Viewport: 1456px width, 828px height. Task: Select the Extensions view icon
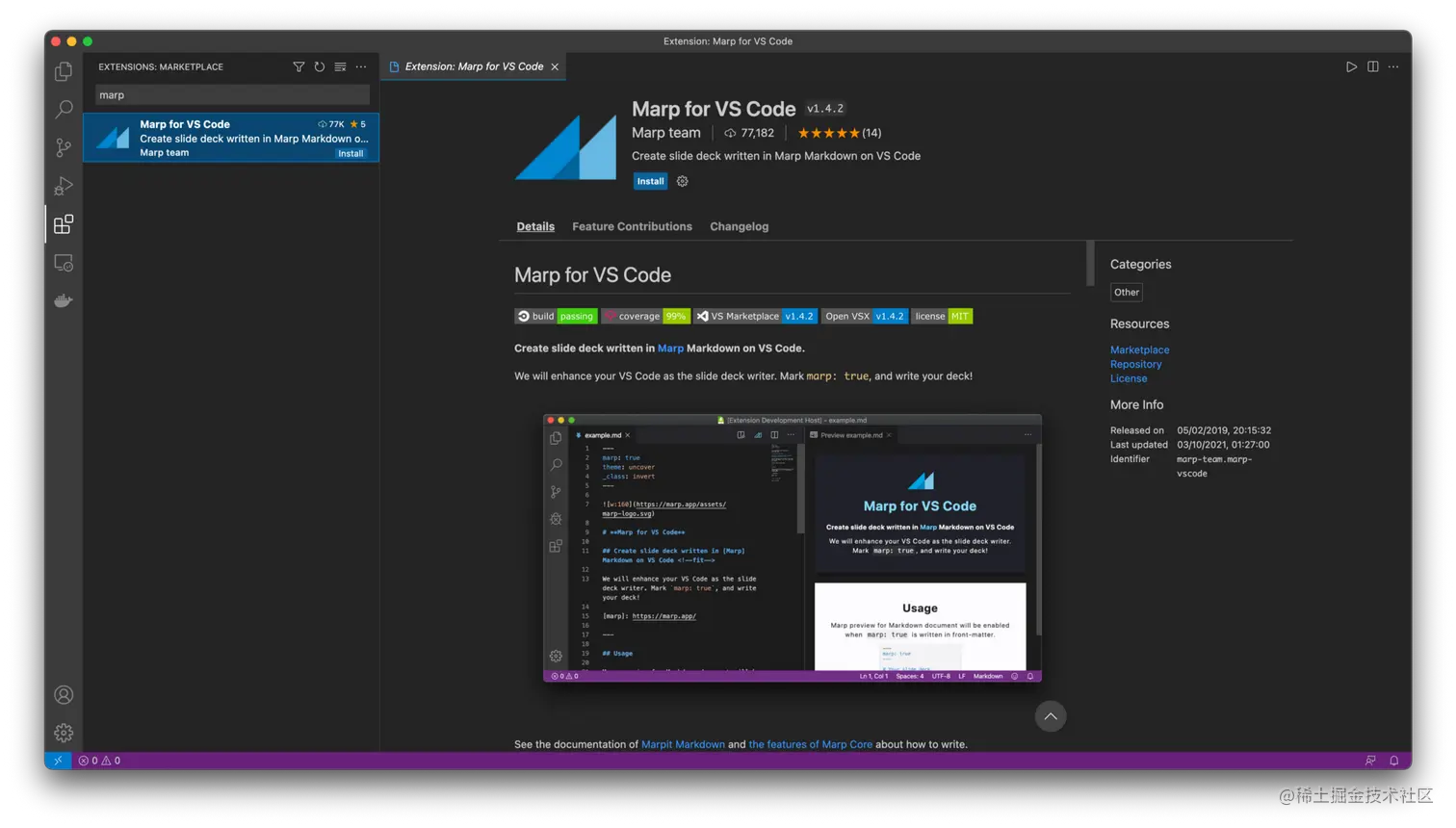[64, 224]
